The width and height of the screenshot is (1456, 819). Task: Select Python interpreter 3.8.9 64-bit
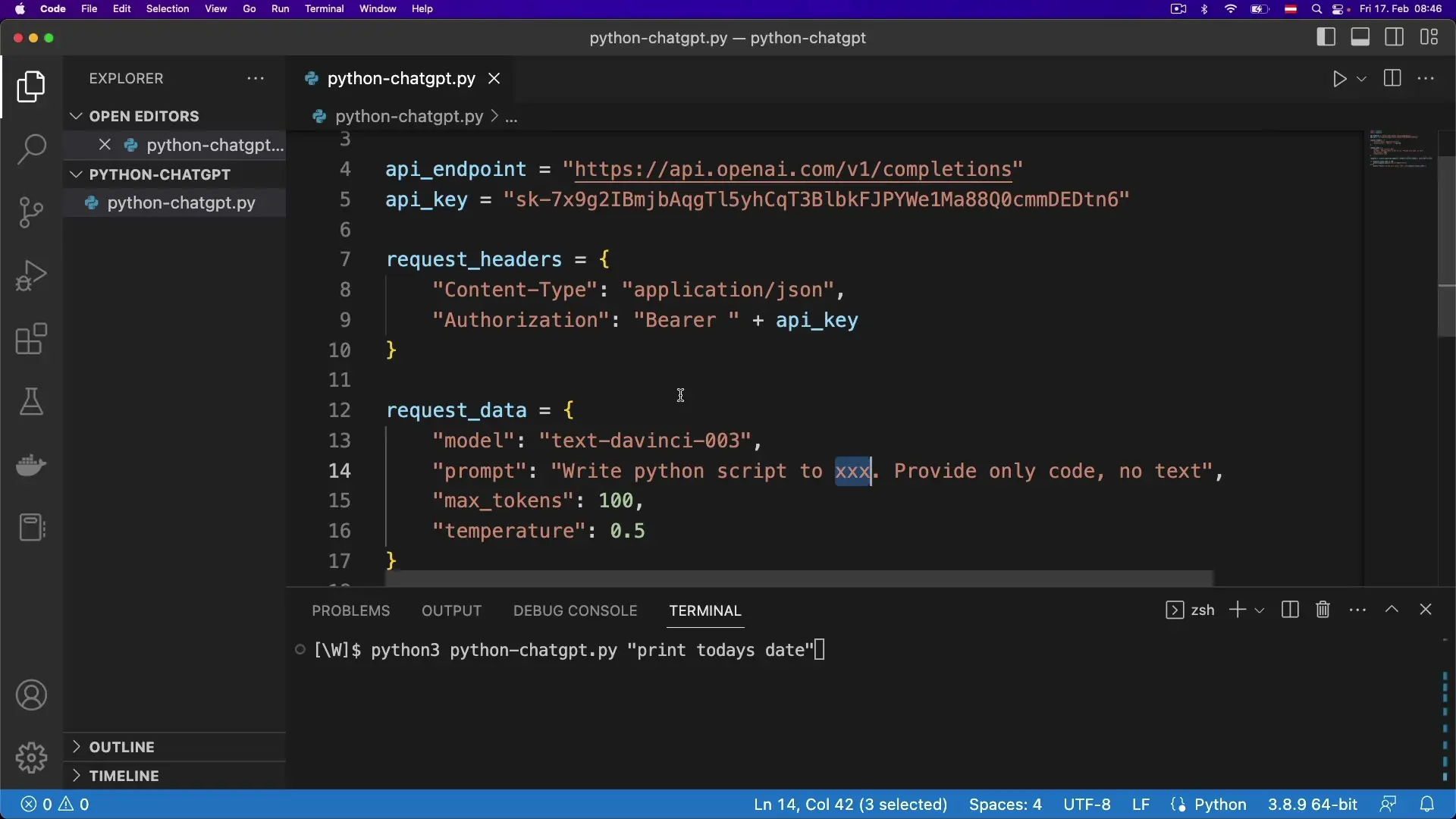pyautogui.click(x=1313, y=805)
